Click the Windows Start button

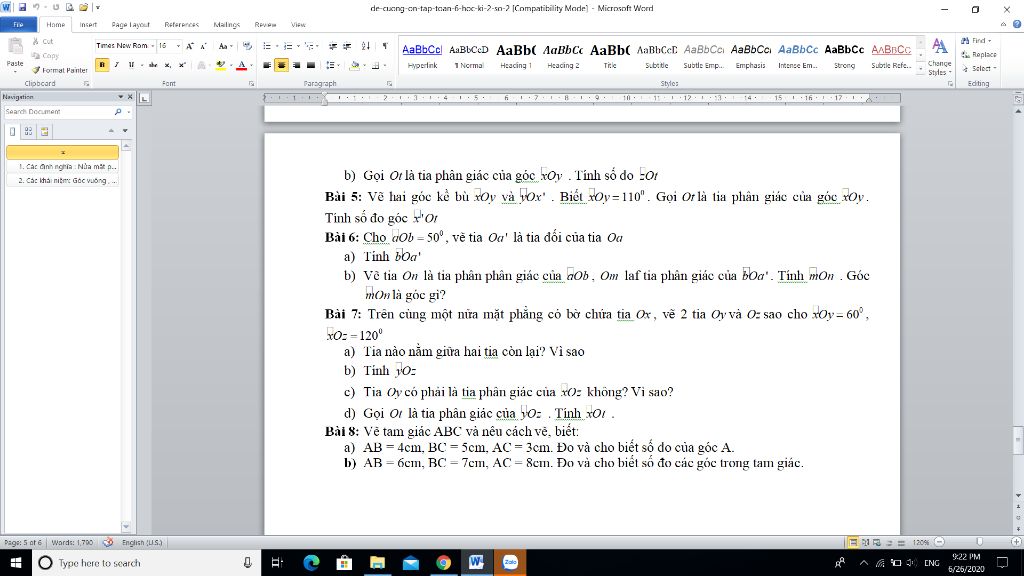point(16,562)
